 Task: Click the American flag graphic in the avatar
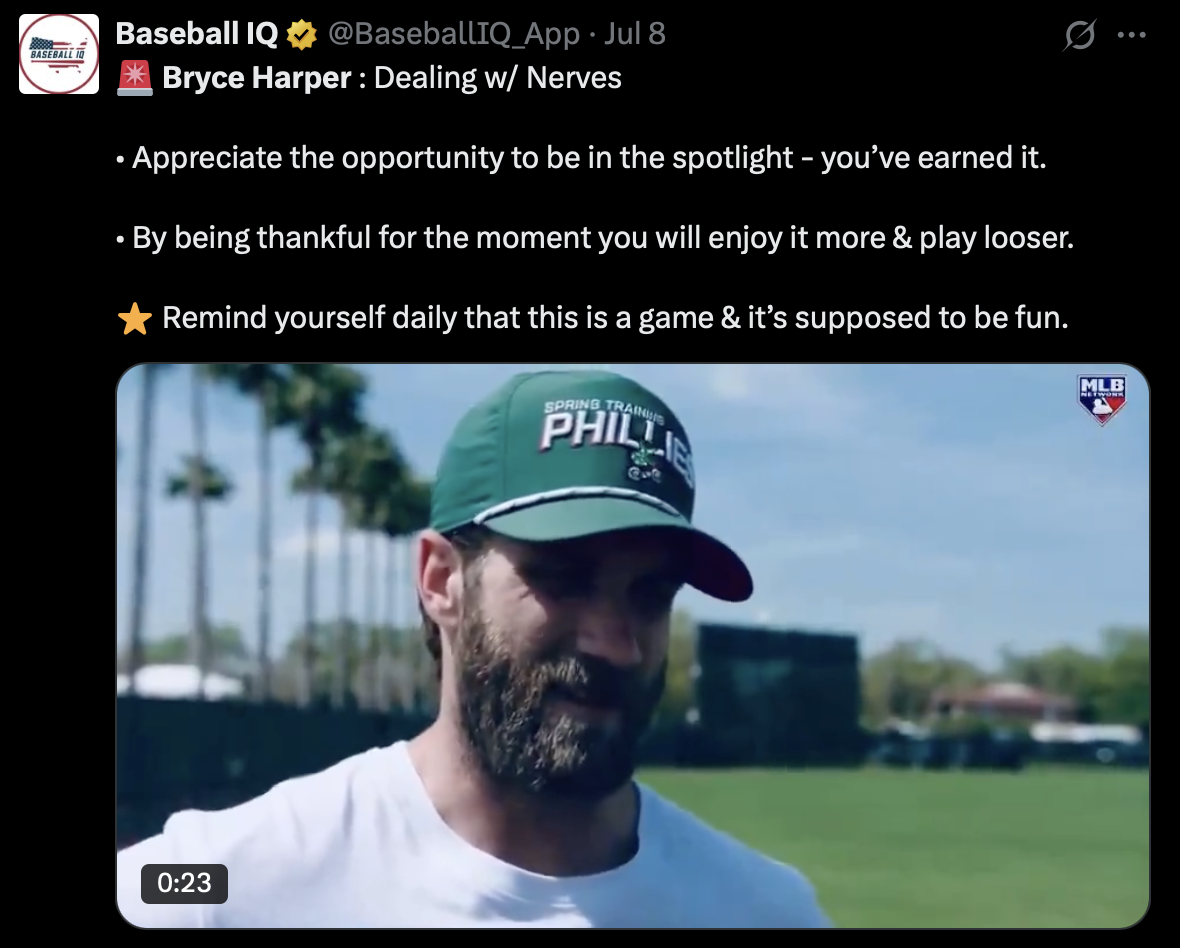point(45,42)
